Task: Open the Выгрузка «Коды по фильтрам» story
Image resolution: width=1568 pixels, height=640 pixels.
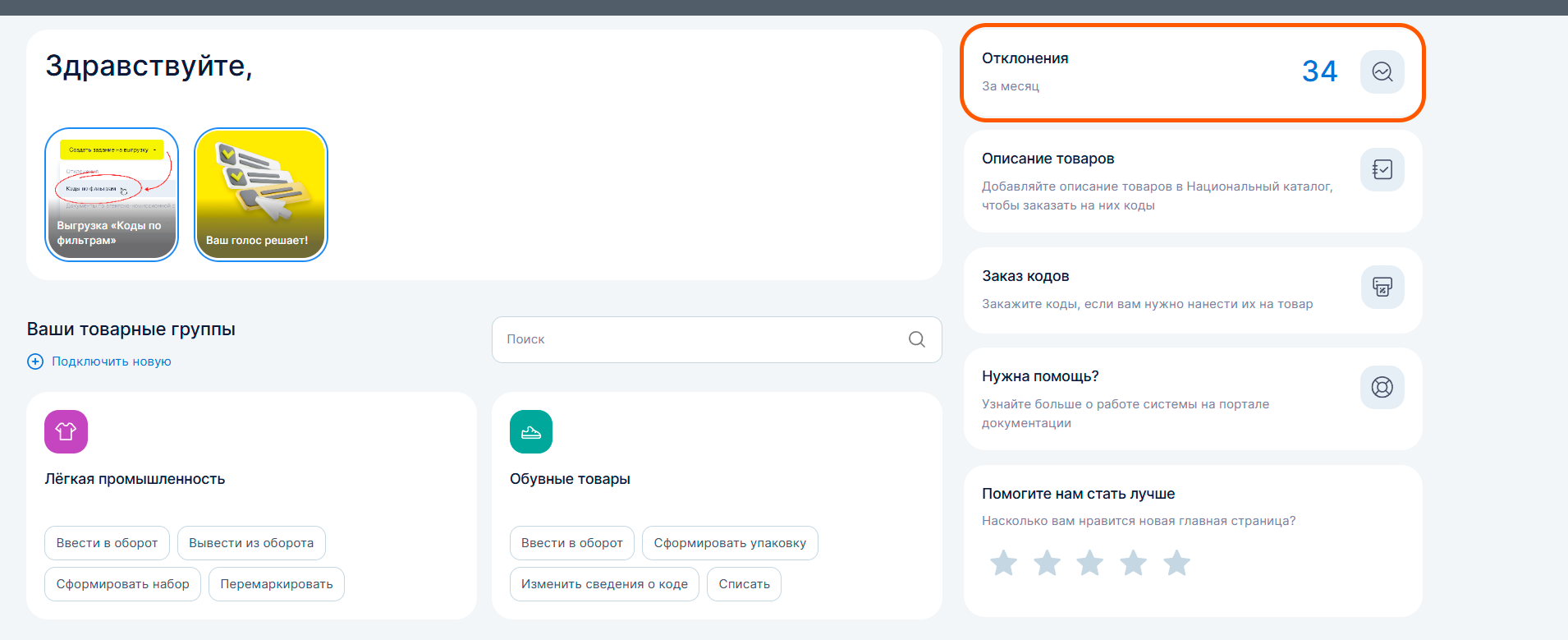Action: click(x=112, y=195)
